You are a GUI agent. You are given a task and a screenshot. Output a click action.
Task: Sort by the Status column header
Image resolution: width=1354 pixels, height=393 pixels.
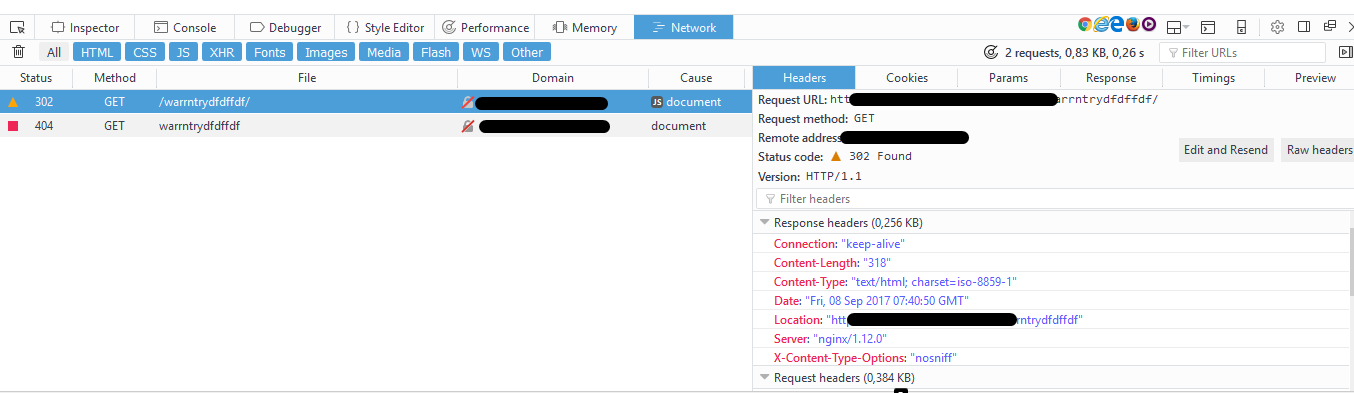pyautogui.click(x=36, y=78)
